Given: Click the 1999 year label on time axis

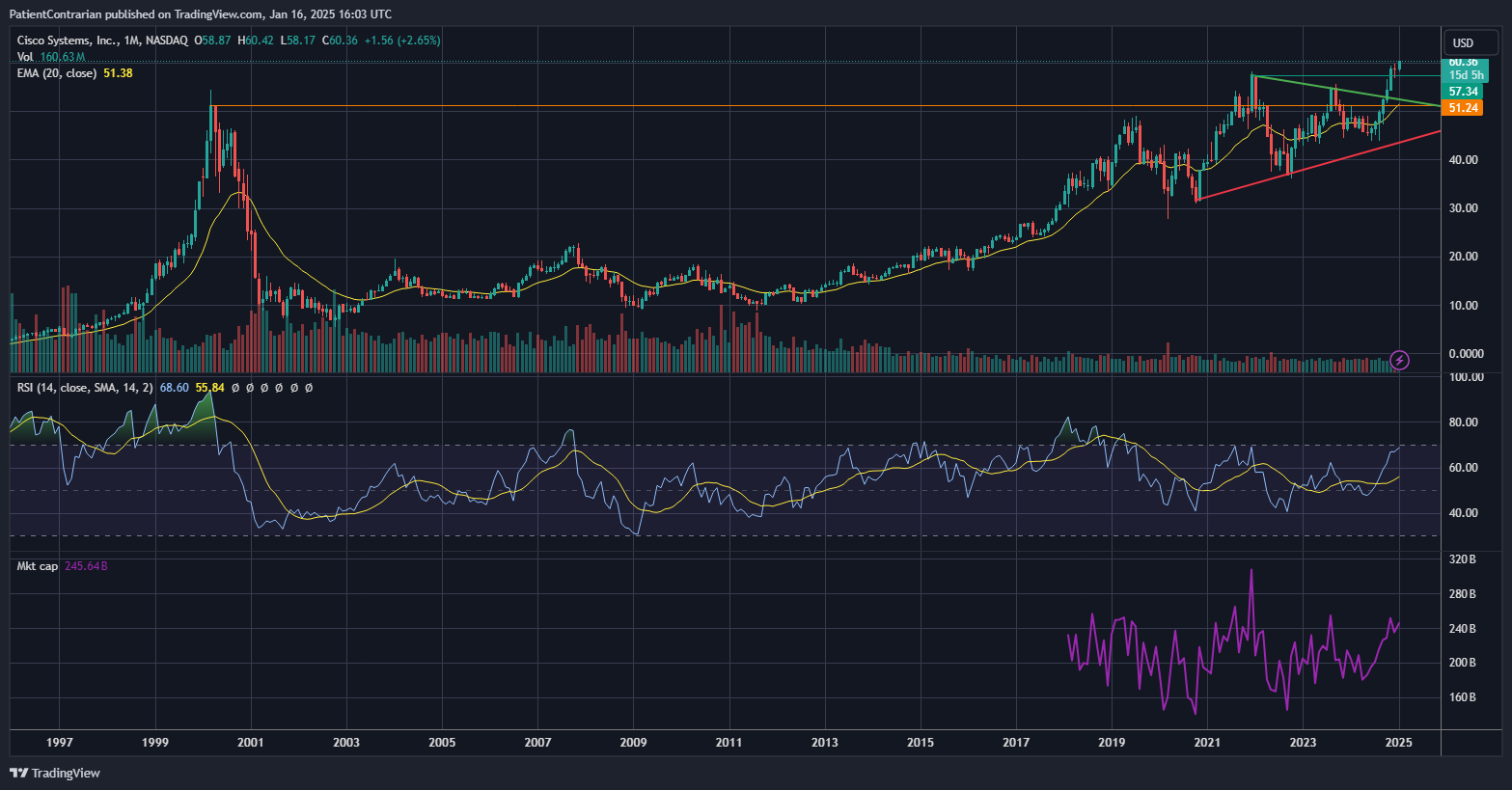Looking at the screenshot, I should [155, 742].
